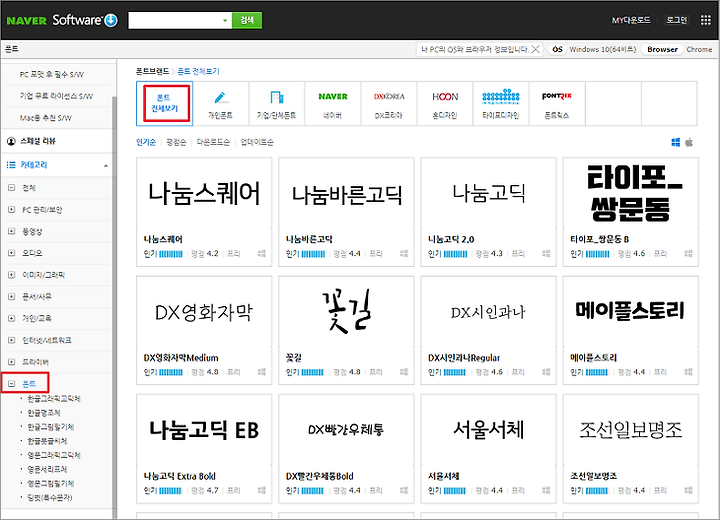Expand the 이미지/그래픽 category
The image size is (720, 520).
(11, 275)
